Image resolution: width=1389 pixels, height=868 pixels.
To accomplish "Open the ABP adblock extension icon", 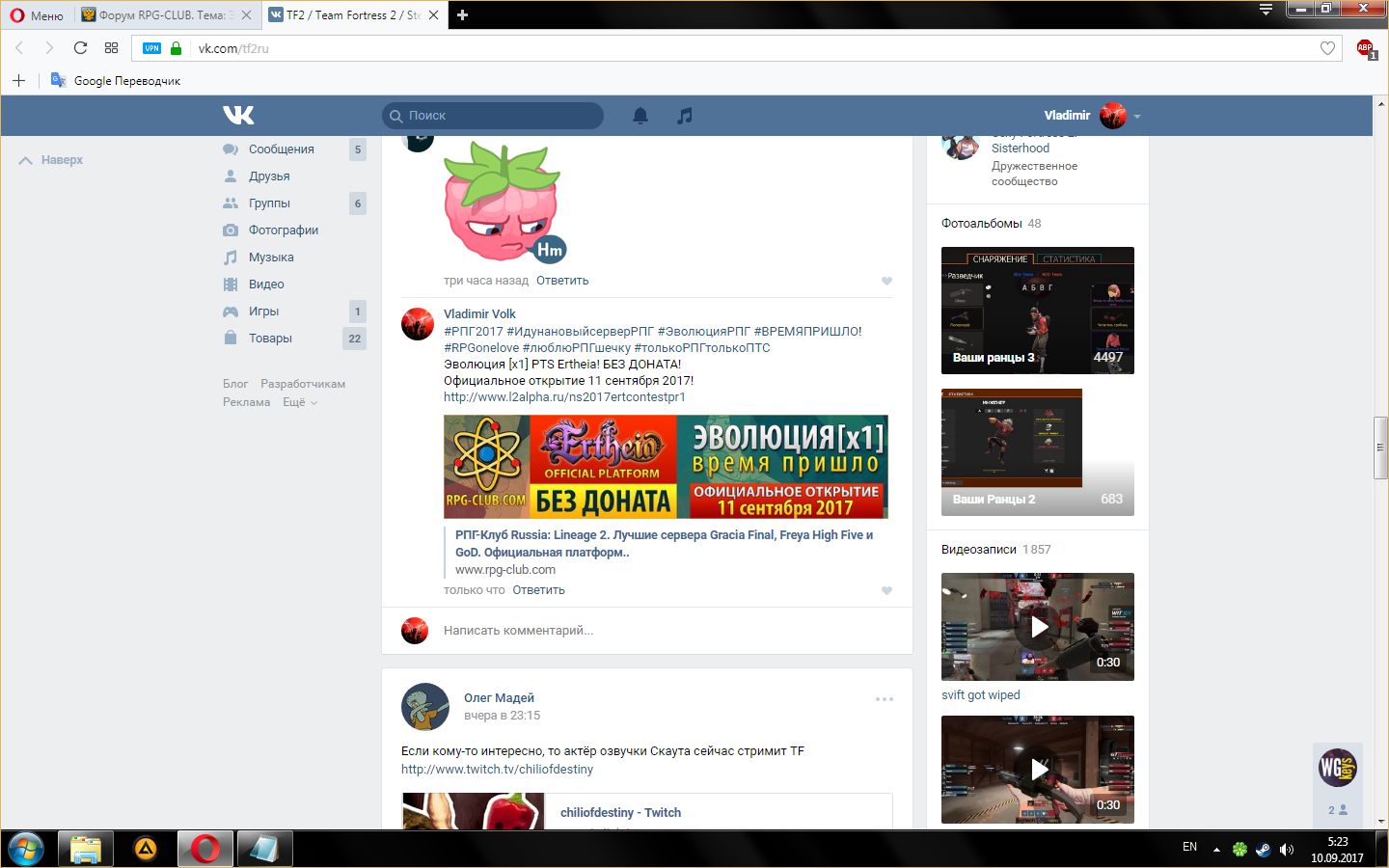I will [x=1366, y=48].
